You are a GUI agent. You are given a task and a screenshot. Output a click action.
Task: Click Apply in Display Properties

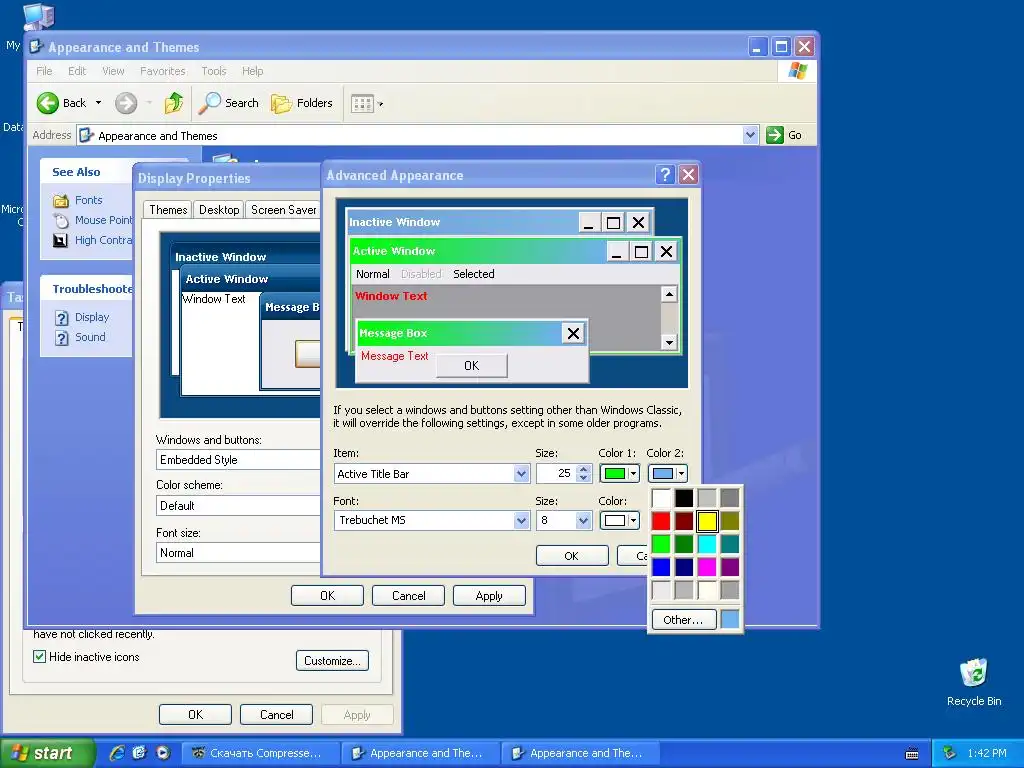click(489, 596)
